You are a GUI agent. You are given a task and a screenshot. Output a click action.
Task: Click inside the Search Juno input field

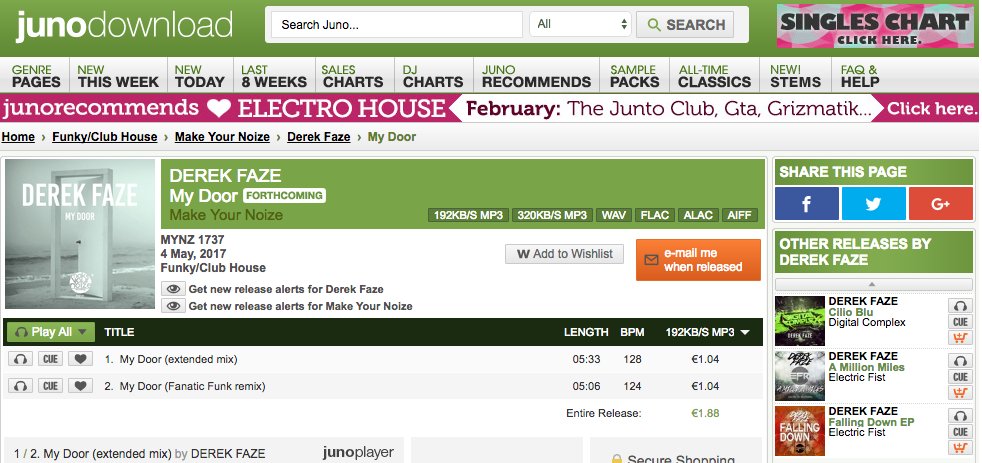[397, 25]
